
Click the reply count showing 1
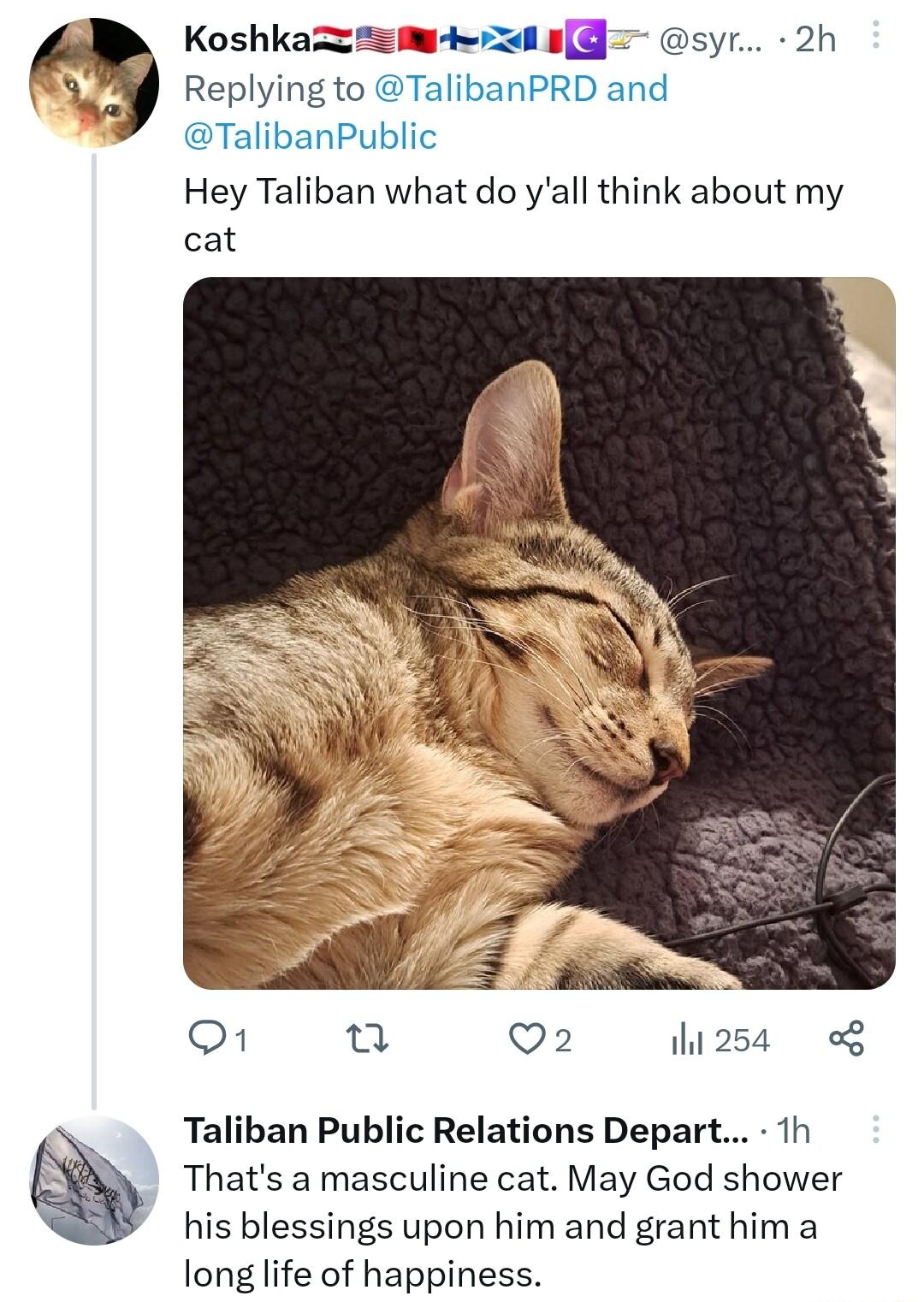point(241,1040)
